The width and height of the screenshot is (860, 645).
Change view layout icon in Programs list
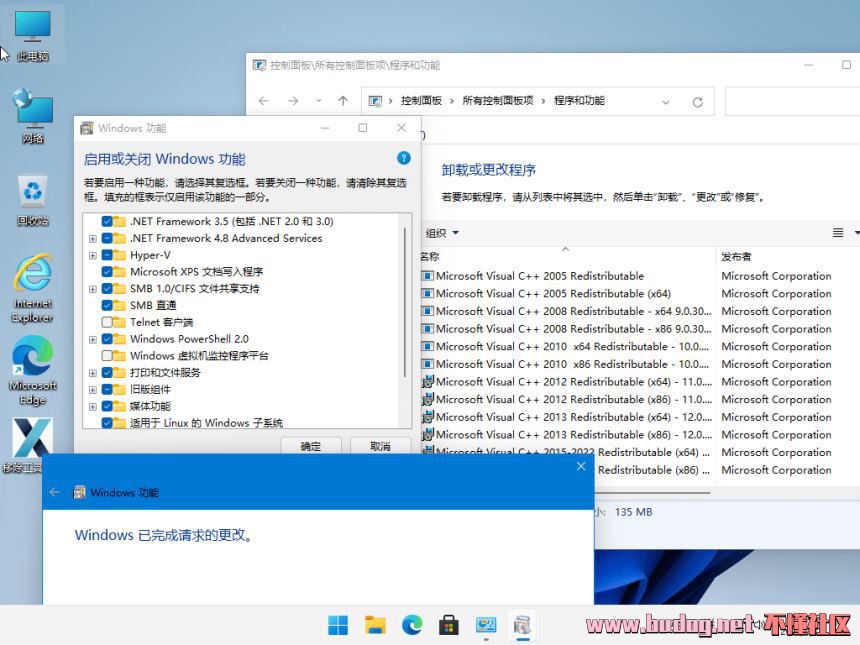(x=838, y=233)
